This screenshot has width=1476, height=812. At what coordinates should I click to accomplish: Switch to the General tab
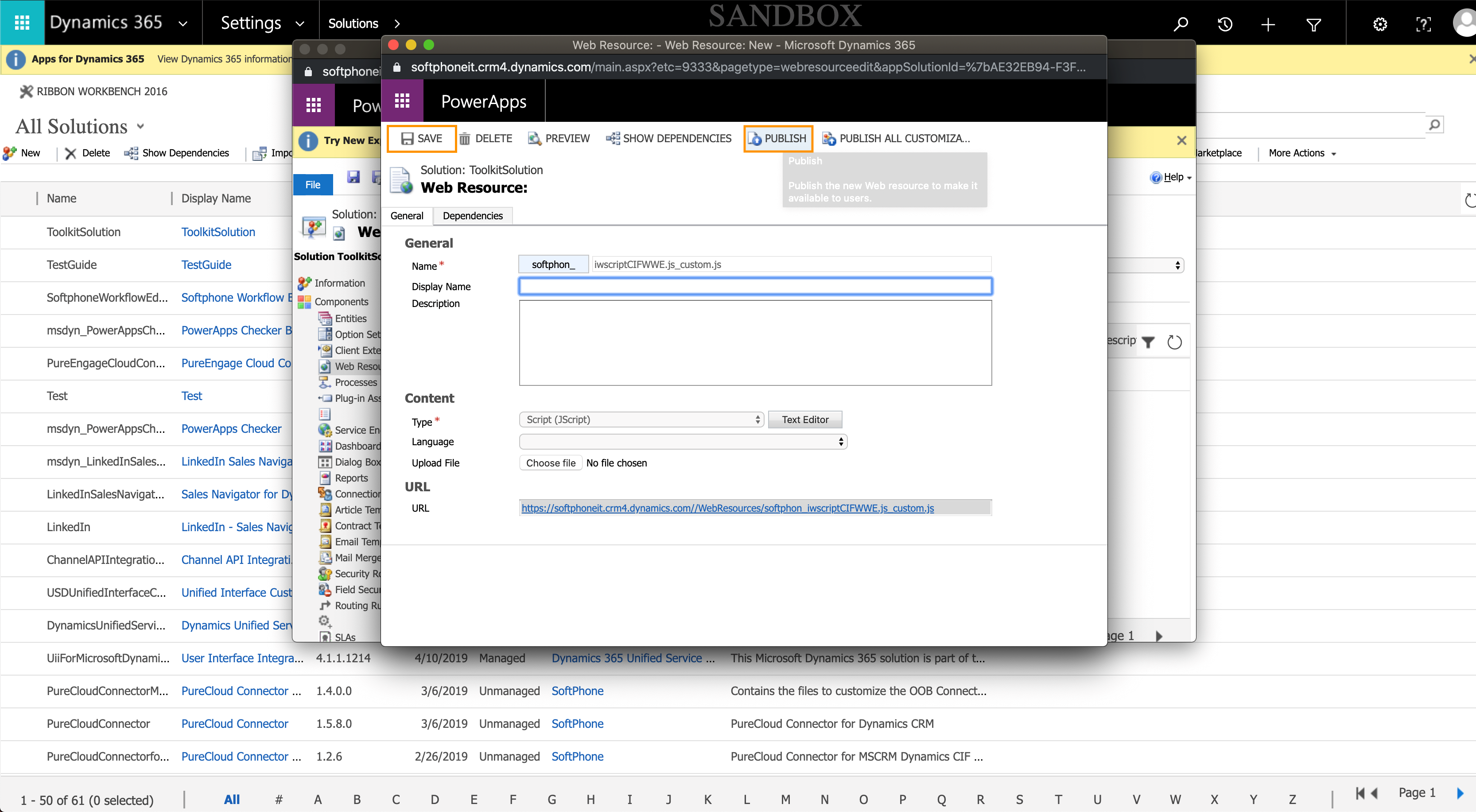tap(407, 215)
